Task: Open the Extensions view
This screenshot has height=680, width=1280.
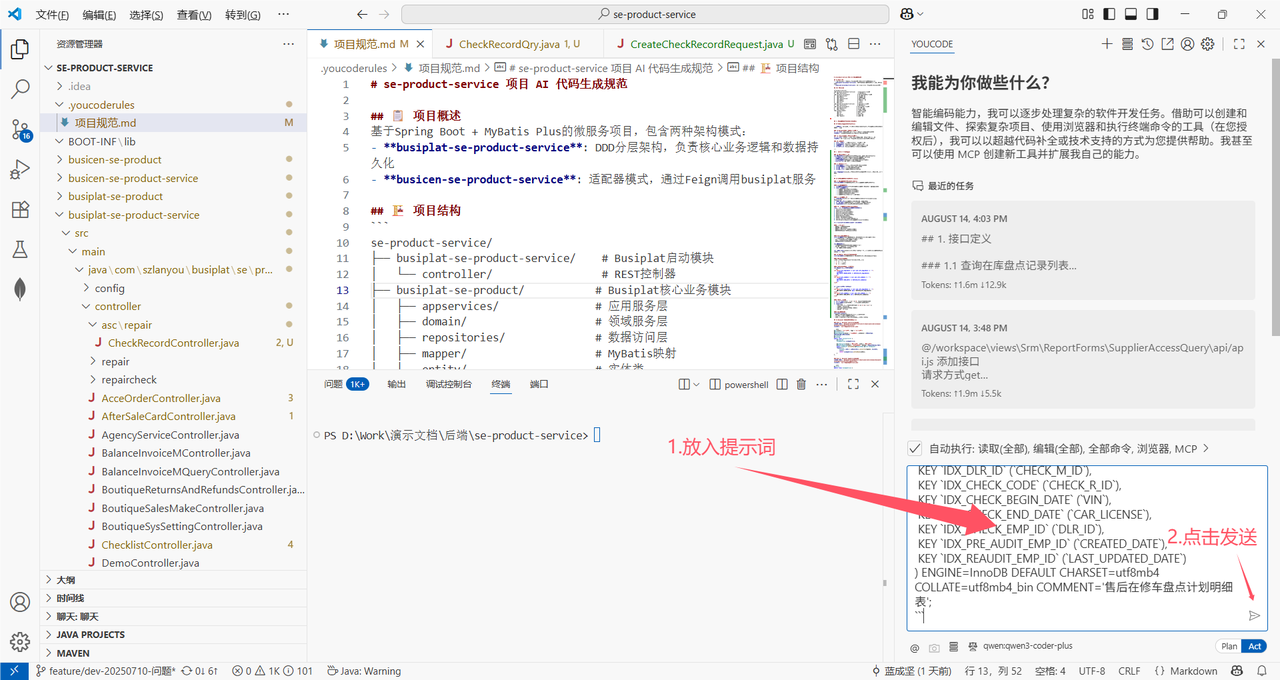Action: 19,209
